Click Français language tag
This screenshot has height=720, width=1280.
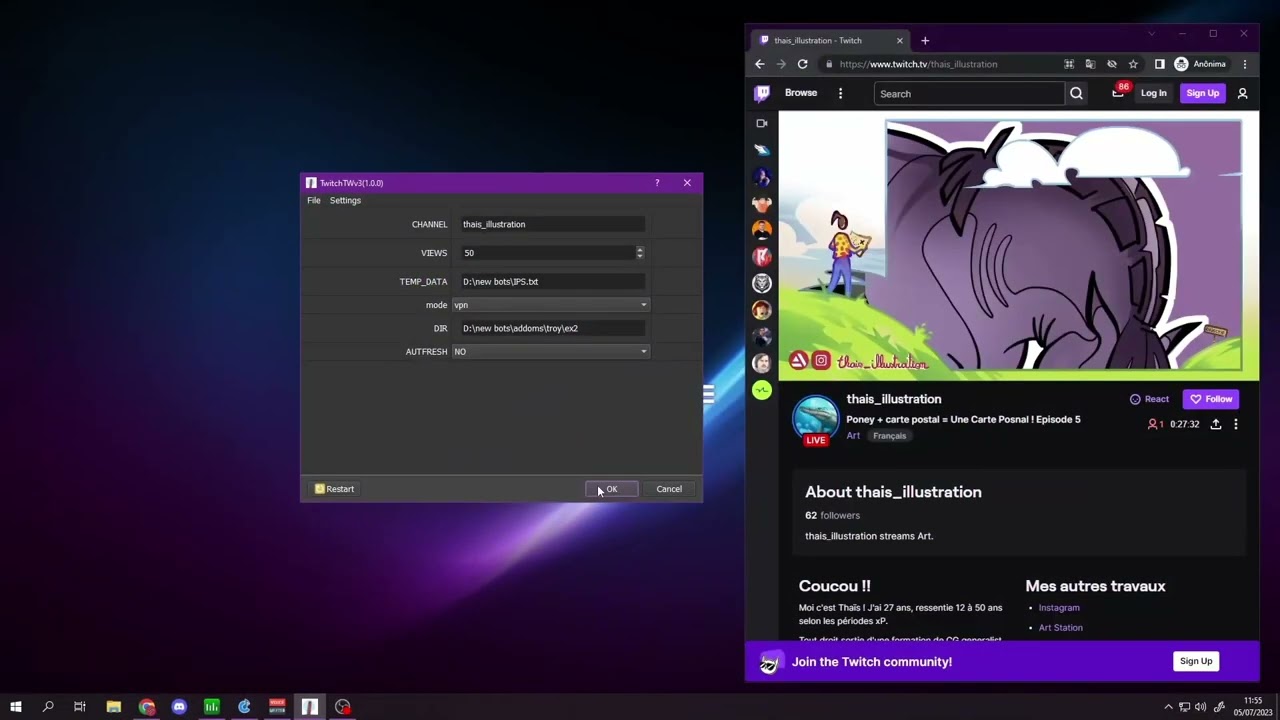pos(889,436)
